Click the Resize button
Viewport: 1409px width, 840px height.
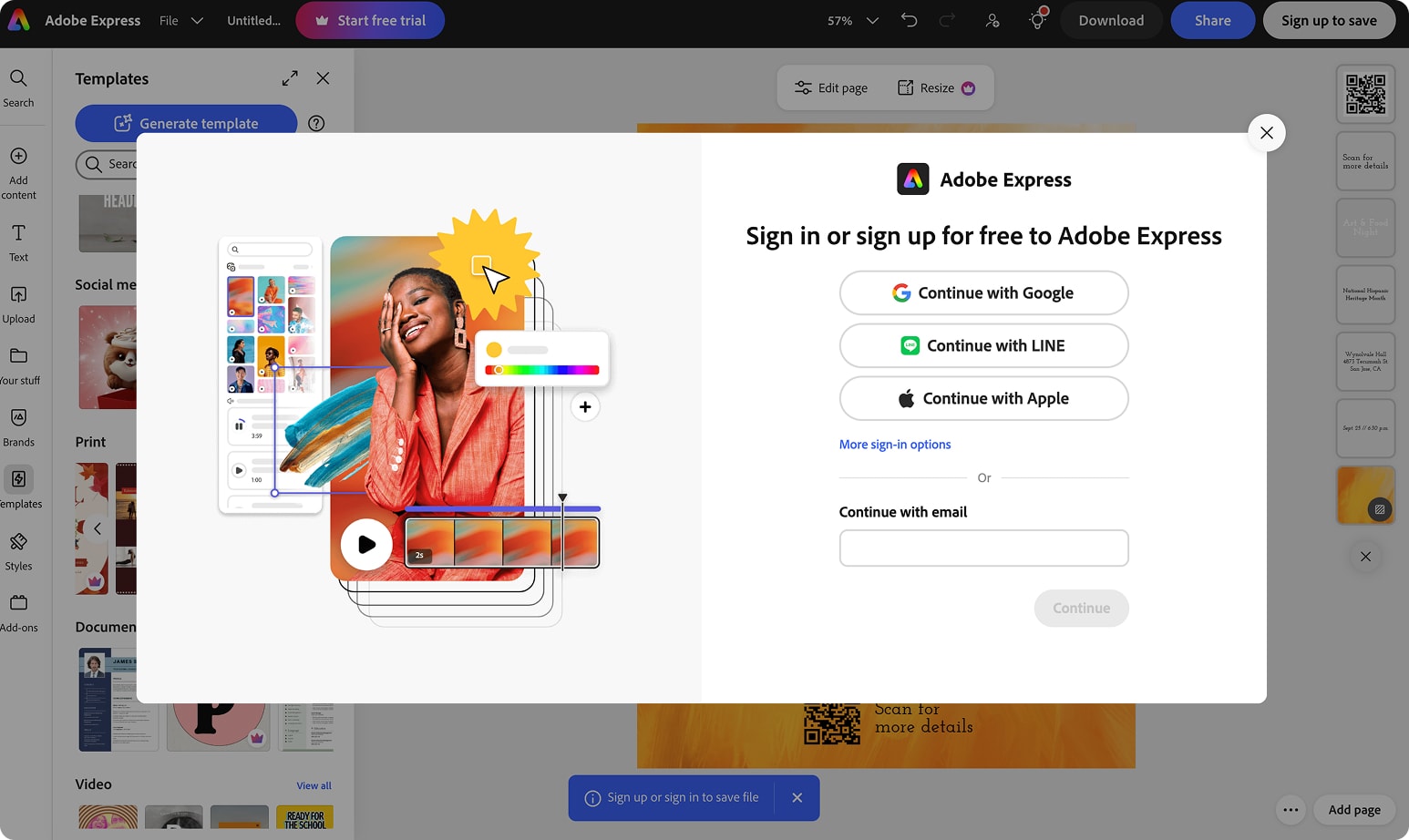936,87
